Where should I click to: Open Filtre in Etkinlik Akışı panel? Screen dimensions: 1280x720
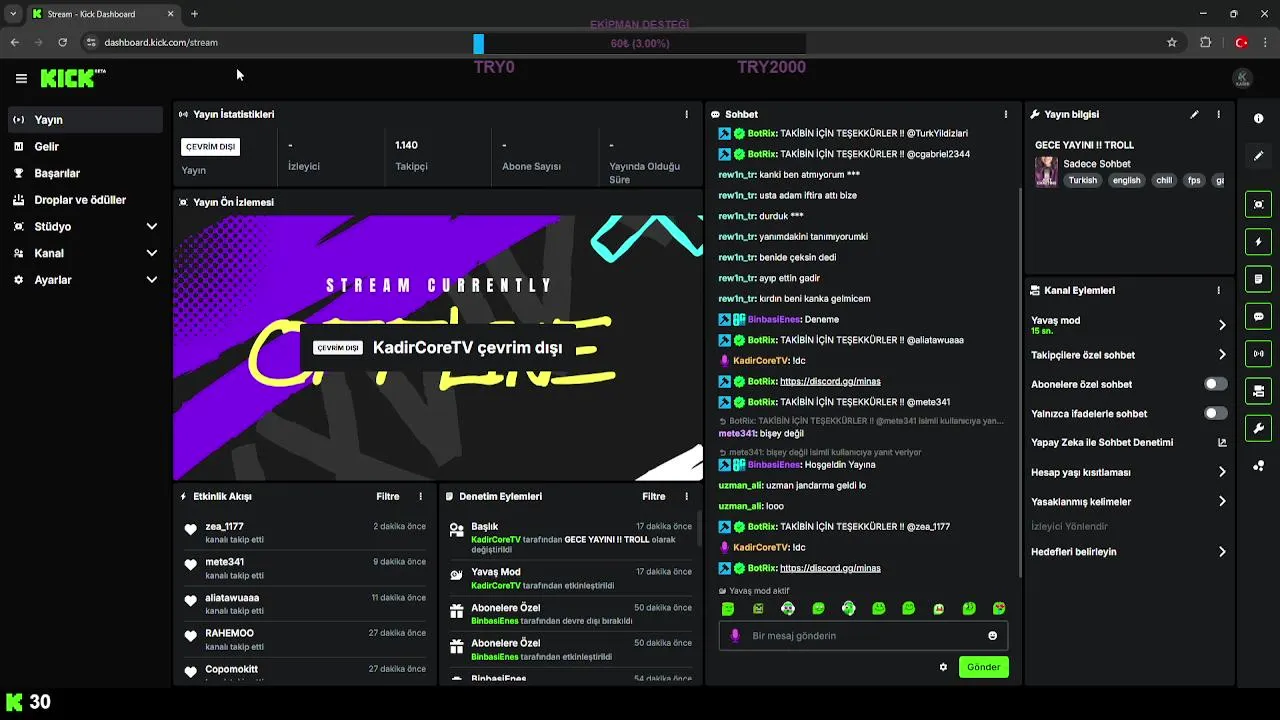[388, 496]
